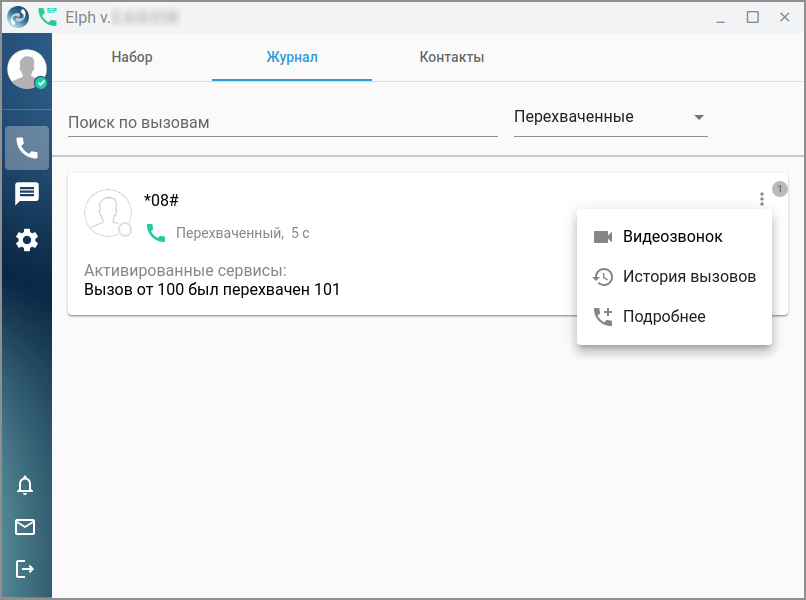Focus the Поиск по вызовам search field
Screen dimensions: 806x600
282,122
